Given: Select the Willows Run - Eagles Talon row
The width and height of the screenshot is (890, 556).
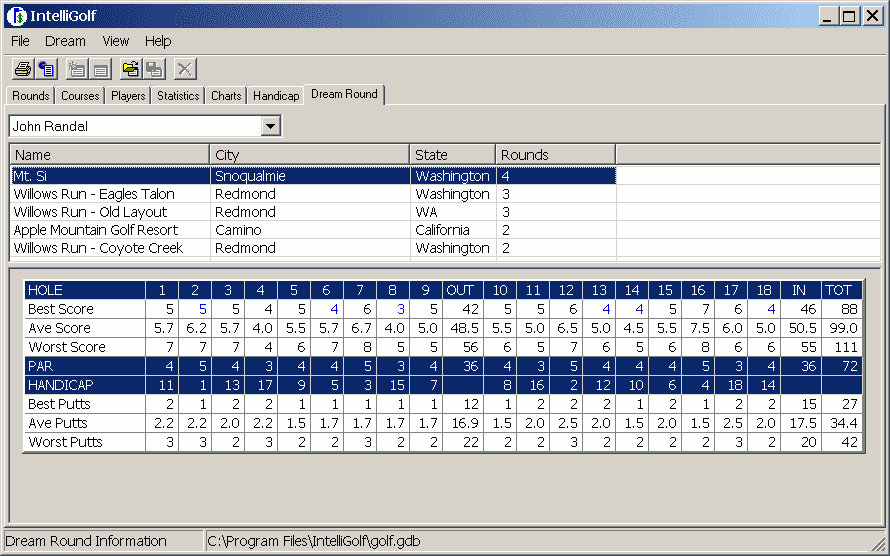Looking at the screenshot, I should pos(313,194).
